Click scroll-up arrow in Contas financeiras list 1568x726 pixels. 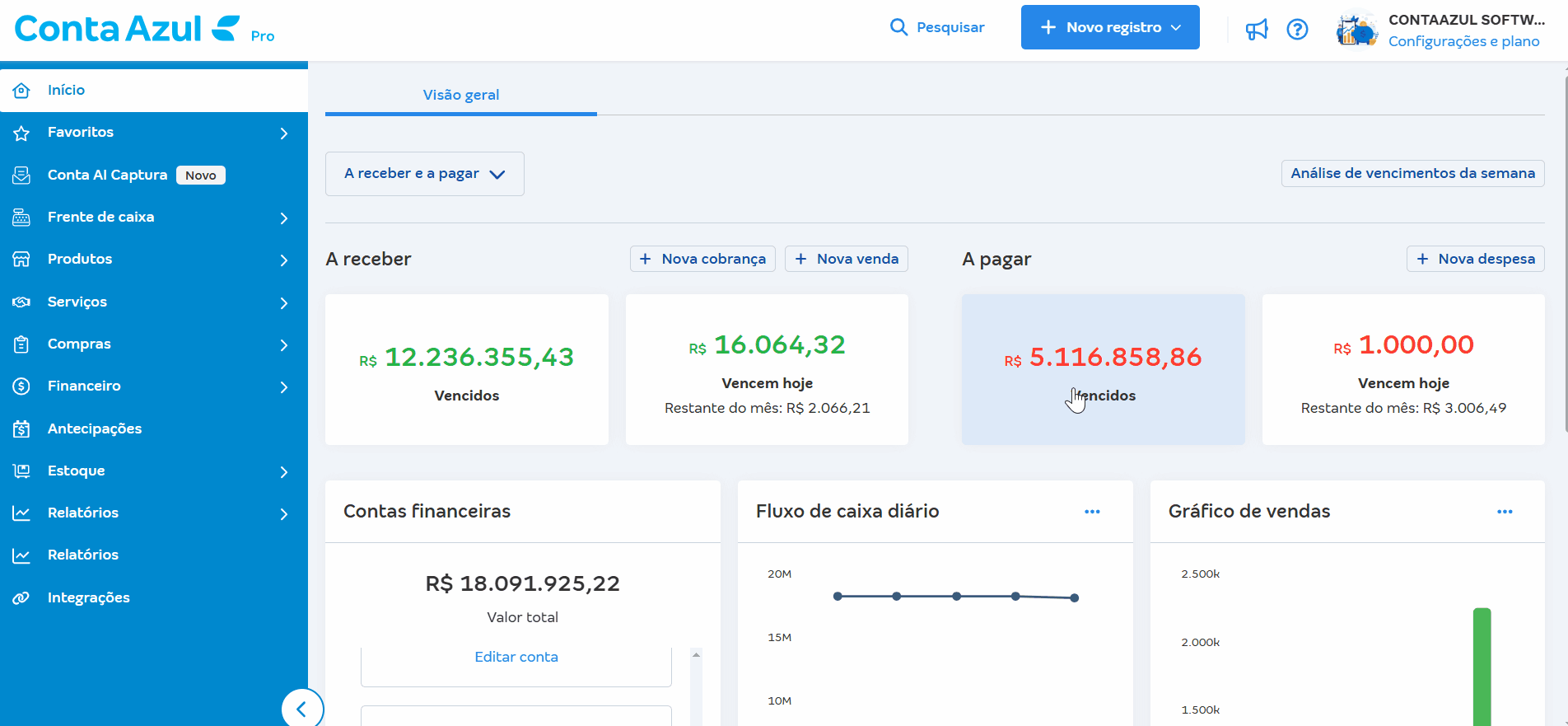(x=696, y=655)
